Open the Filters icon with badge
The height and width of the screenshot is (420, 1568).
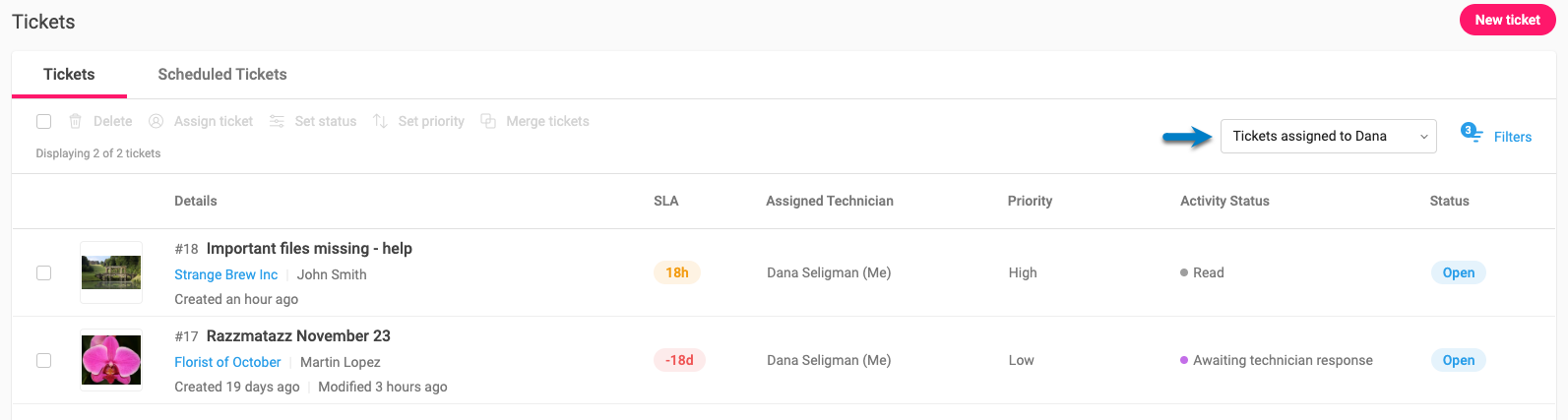[x=1472, y=132]
